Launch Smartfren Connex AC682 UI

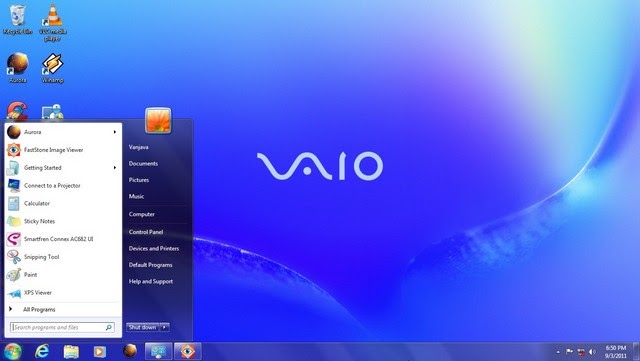click(63, 239)
